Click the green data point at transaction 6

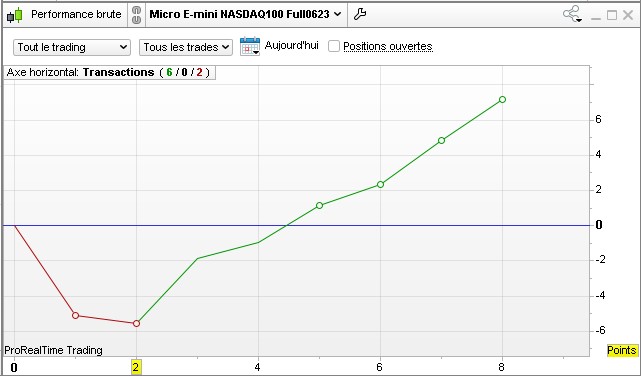[381, 185]
